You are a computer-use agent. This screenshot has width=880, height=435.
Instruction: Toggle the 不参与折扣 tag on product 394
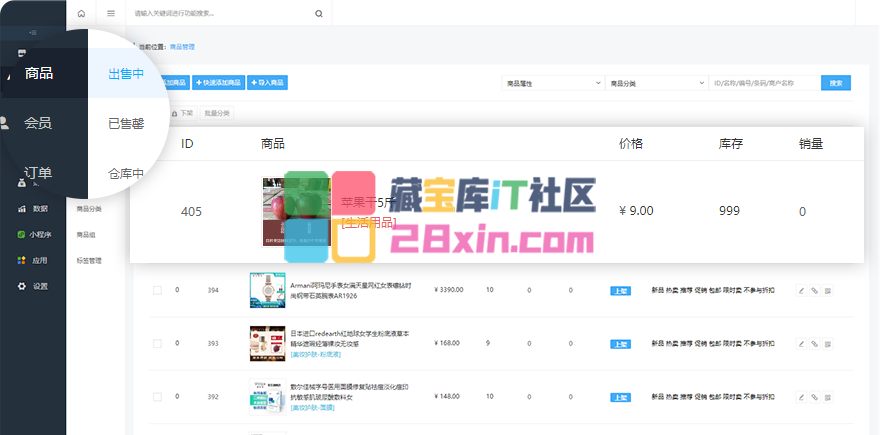point(759,290)
